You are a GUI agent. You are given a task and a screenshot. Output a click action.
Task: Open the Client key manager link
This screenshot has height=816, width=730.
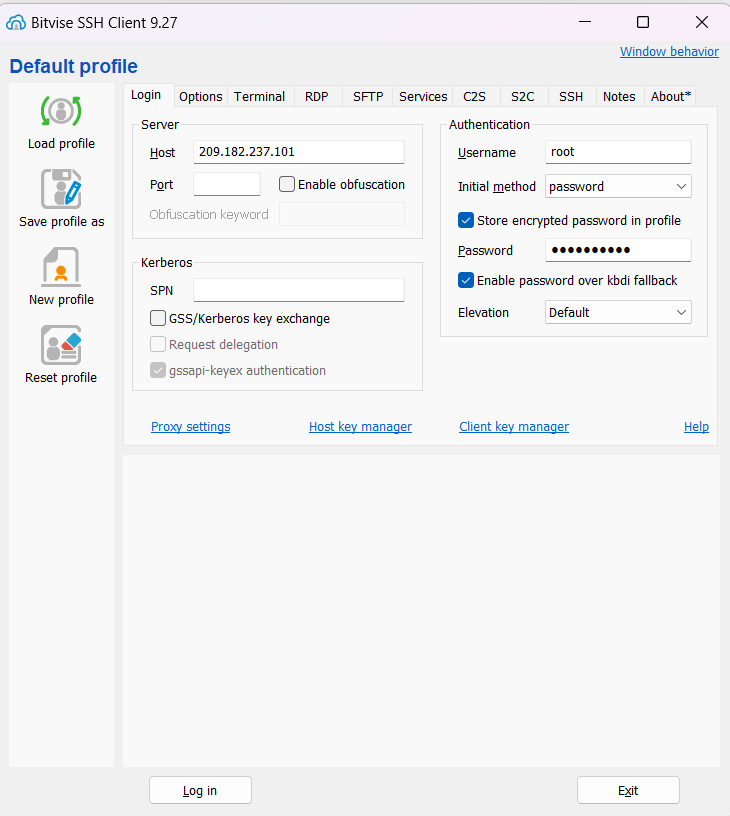(514, 426)
